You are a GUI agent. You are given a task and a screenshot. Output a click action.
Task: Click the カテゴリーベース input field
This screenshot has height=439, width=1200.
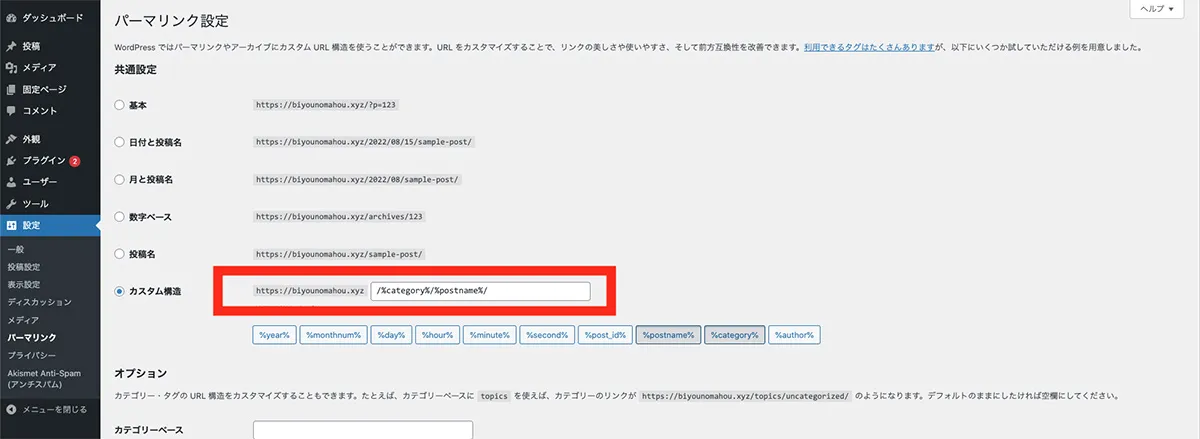363,431
